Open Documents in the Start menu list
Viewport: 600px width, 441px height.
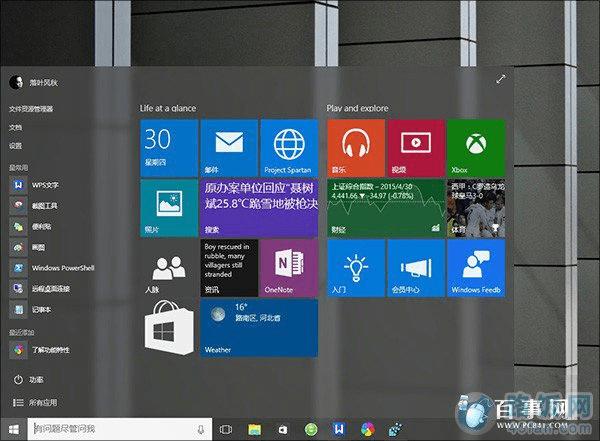[x=16, y=127]
